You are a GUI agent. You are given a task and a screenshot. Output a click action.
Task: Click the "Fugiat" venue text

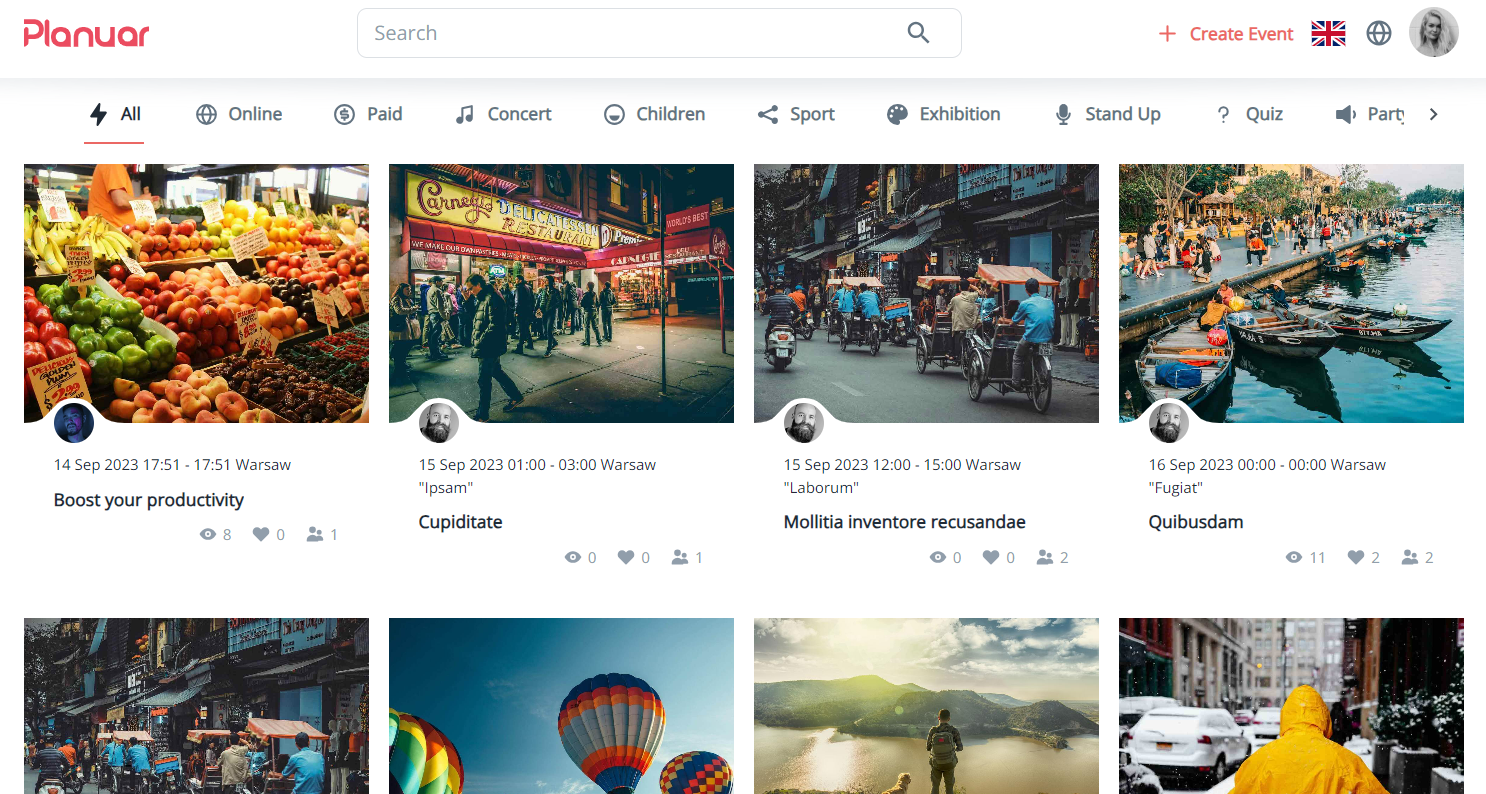[1176, 488]
